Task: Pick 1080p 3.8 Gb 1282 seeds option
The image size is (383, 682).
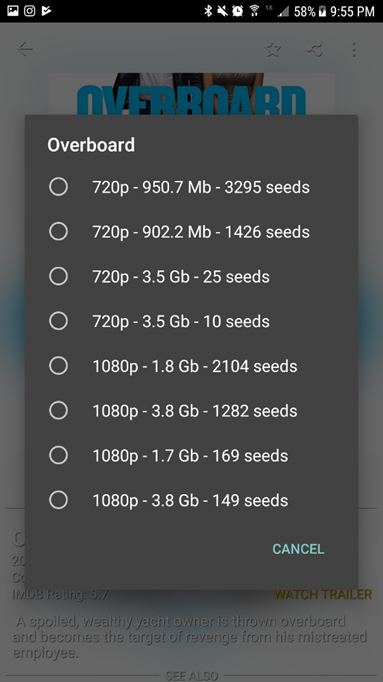Action: click(191, 411)
